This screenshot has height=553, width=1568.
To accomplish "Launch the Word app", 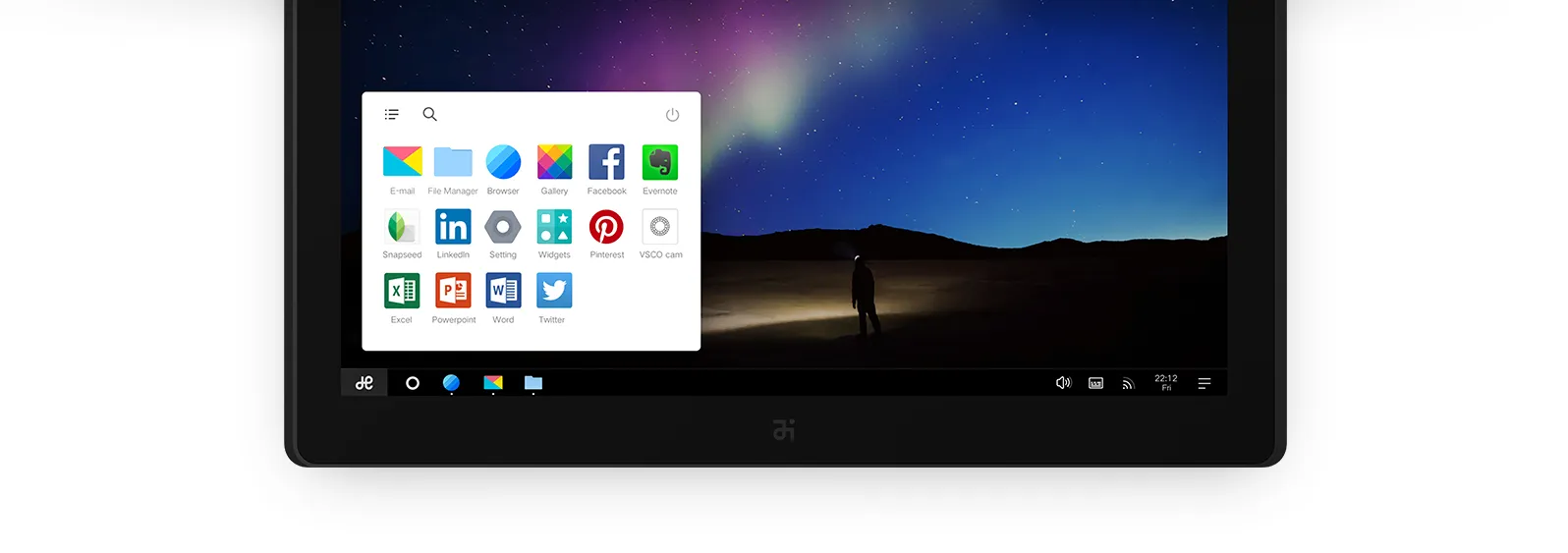I will [503, 291].
